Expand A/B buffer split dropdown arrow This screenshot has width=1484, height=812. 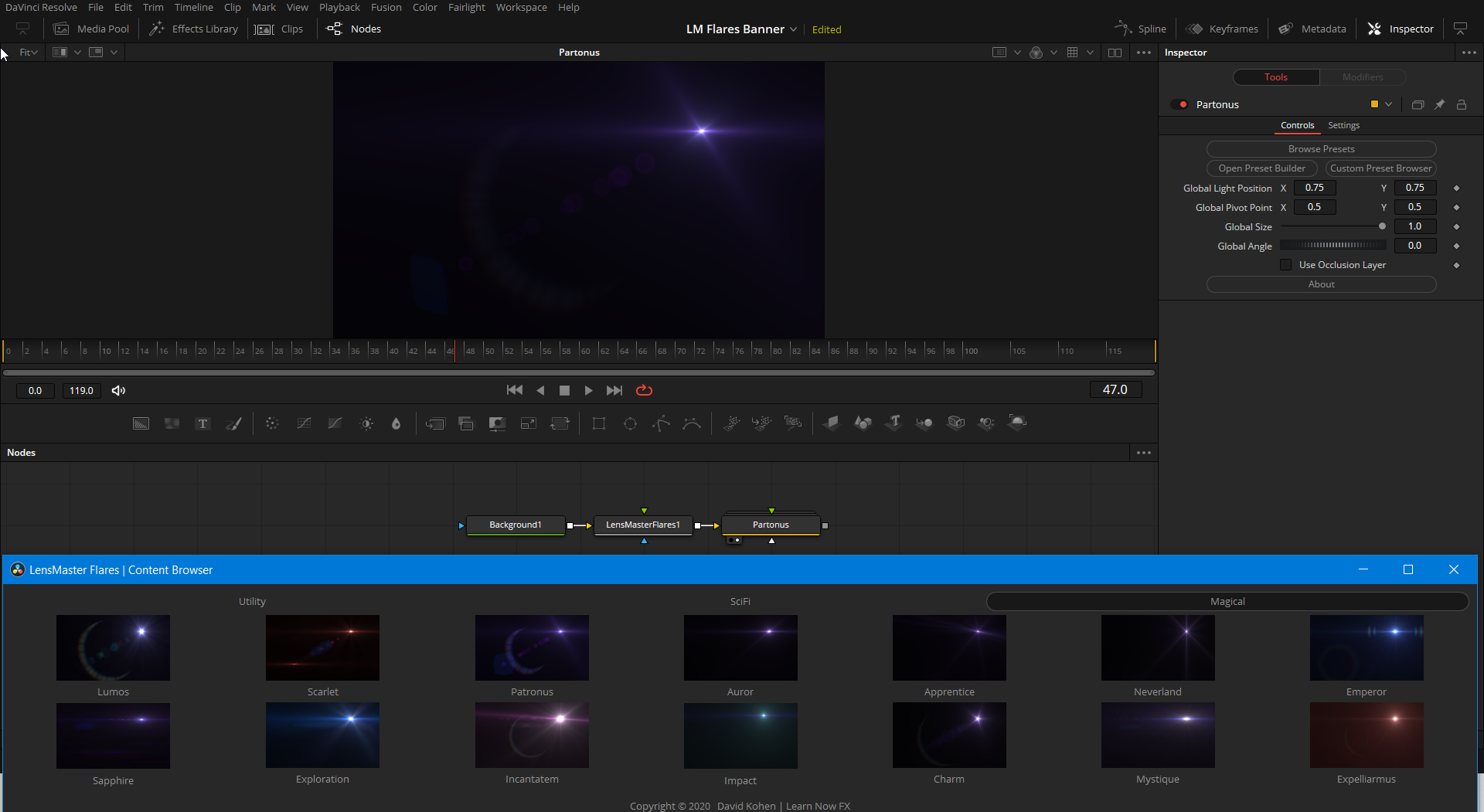77,53
